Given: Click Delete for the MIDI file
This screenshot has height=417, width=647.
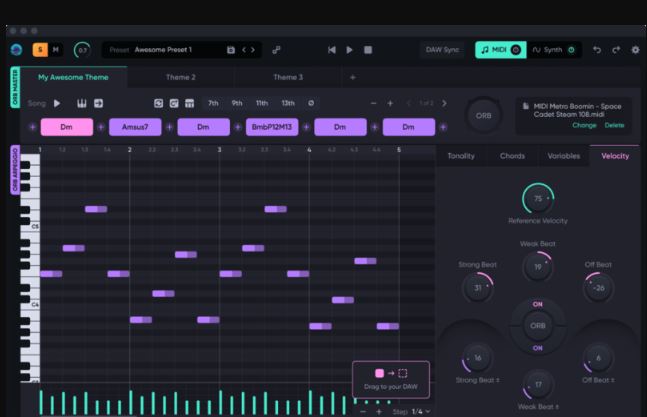Looking at the screenshot, I should [x=614, y=125].
